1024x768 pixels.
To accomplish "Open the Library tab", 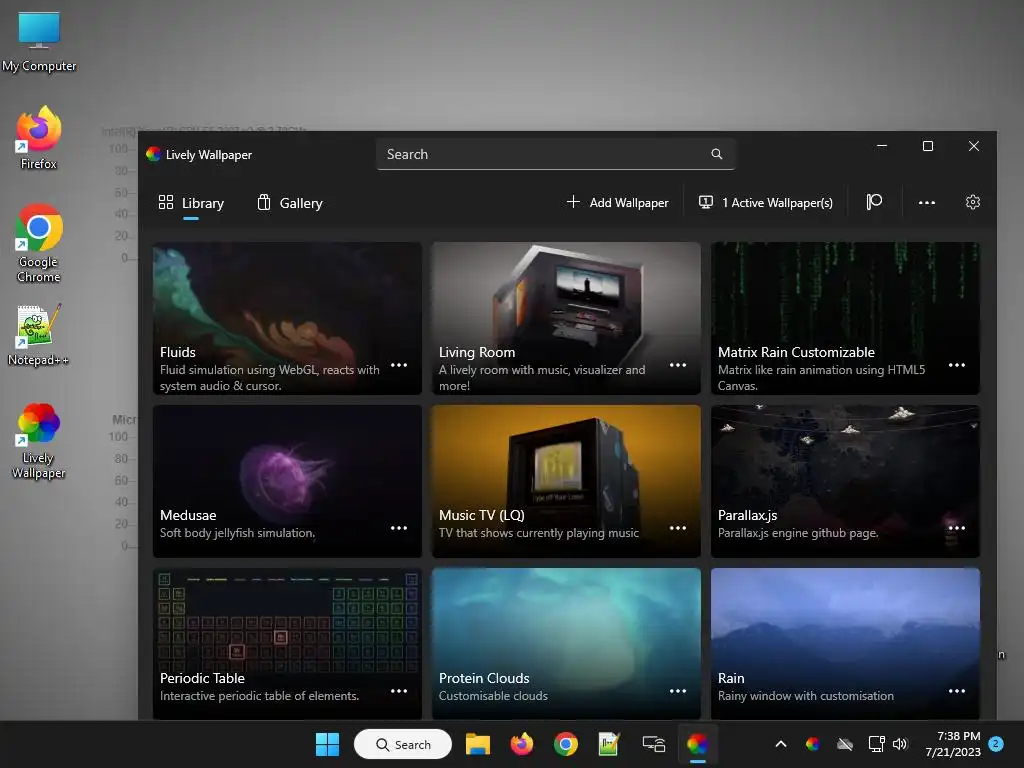I will click(x=191, y=203).
